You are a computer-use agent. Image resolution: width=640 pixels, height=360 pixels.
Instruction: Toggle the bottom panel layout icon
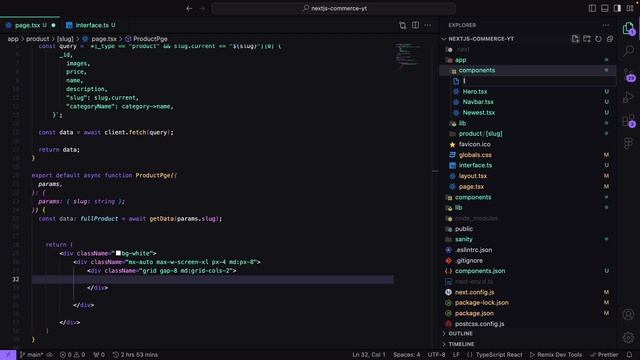coord(604,8)
